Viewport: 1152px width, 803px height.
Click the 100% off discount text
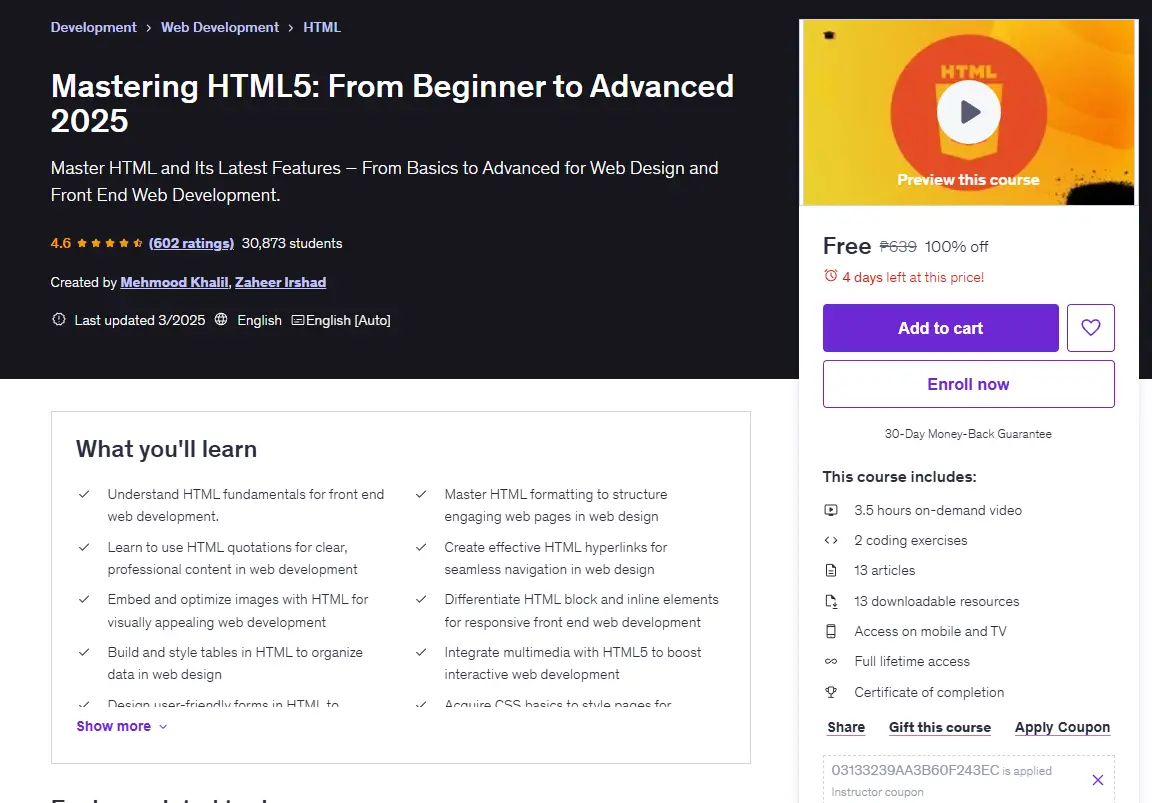pyautogui.click(x=956, y=247)
